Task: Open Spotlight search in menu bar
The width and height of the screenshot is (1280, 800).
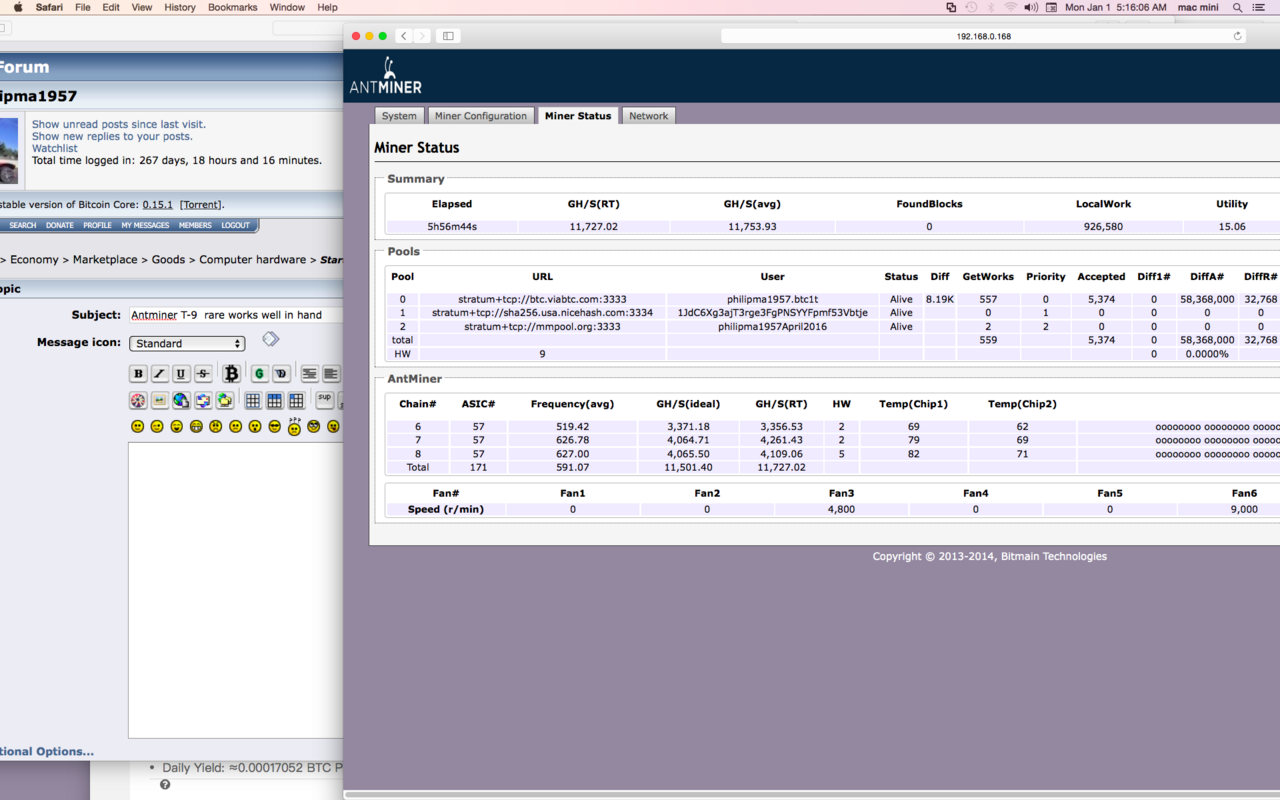Action: [1237, 7]
